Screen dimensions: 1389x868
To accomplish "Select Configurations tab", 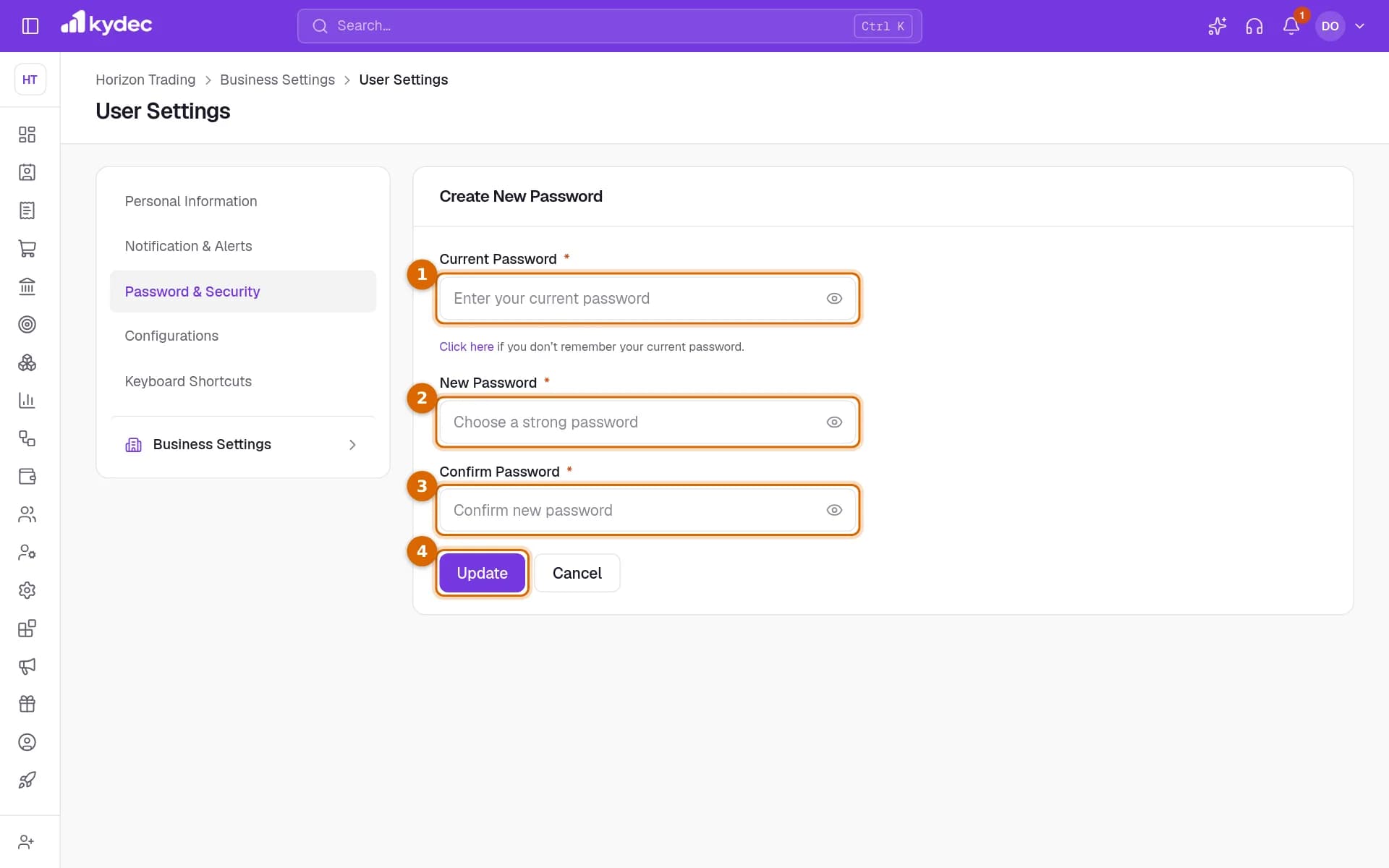I will (x=243, y=336).
